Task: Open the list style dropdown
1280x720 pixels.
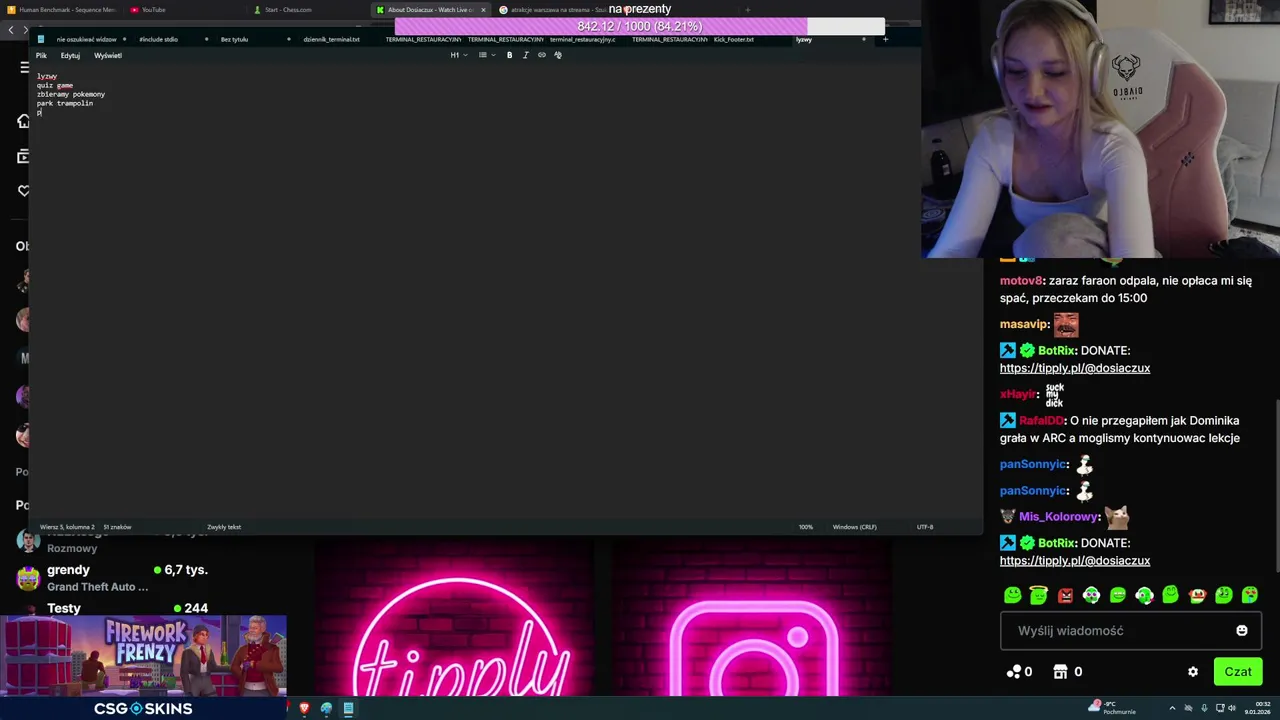Action: click(486, 55)
